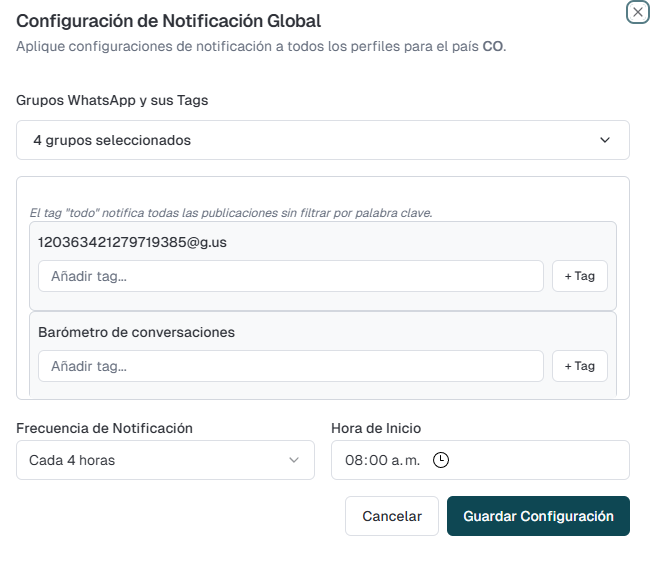
Task: Close the Configuración de Notificación Global dialog
Action: (637, 12)
